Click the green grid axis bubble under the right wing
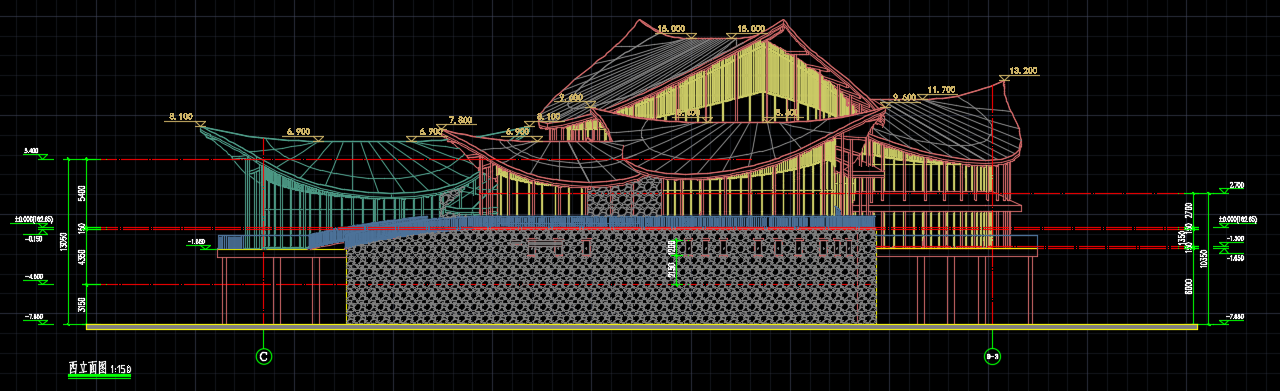 click(x=993, y=356)
